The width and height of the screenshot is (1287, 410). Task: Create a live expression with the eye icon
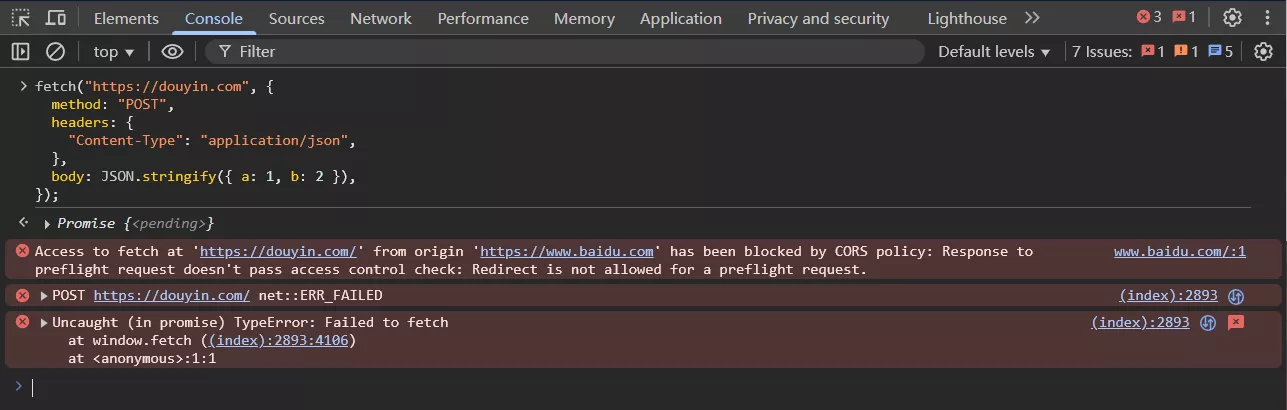172,51
